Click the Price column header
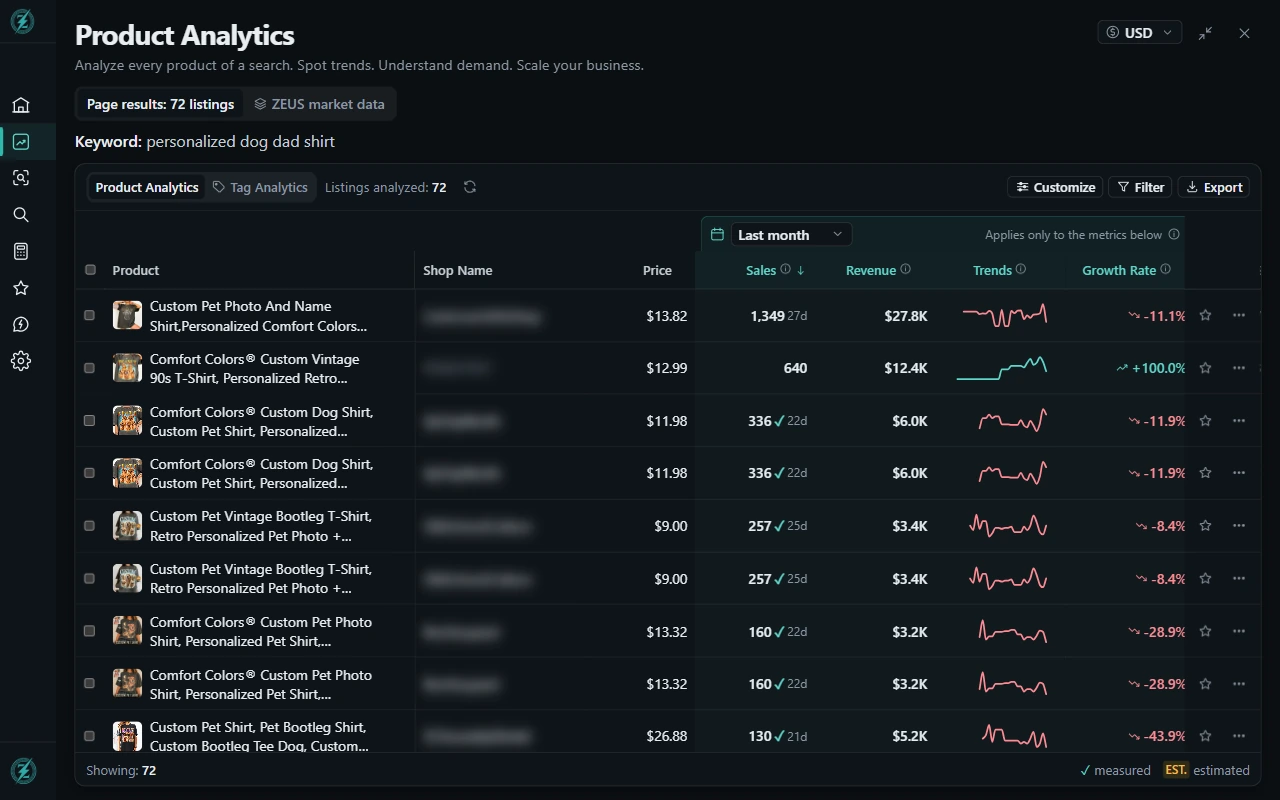Screen dimensions: 1280x800 657,270
